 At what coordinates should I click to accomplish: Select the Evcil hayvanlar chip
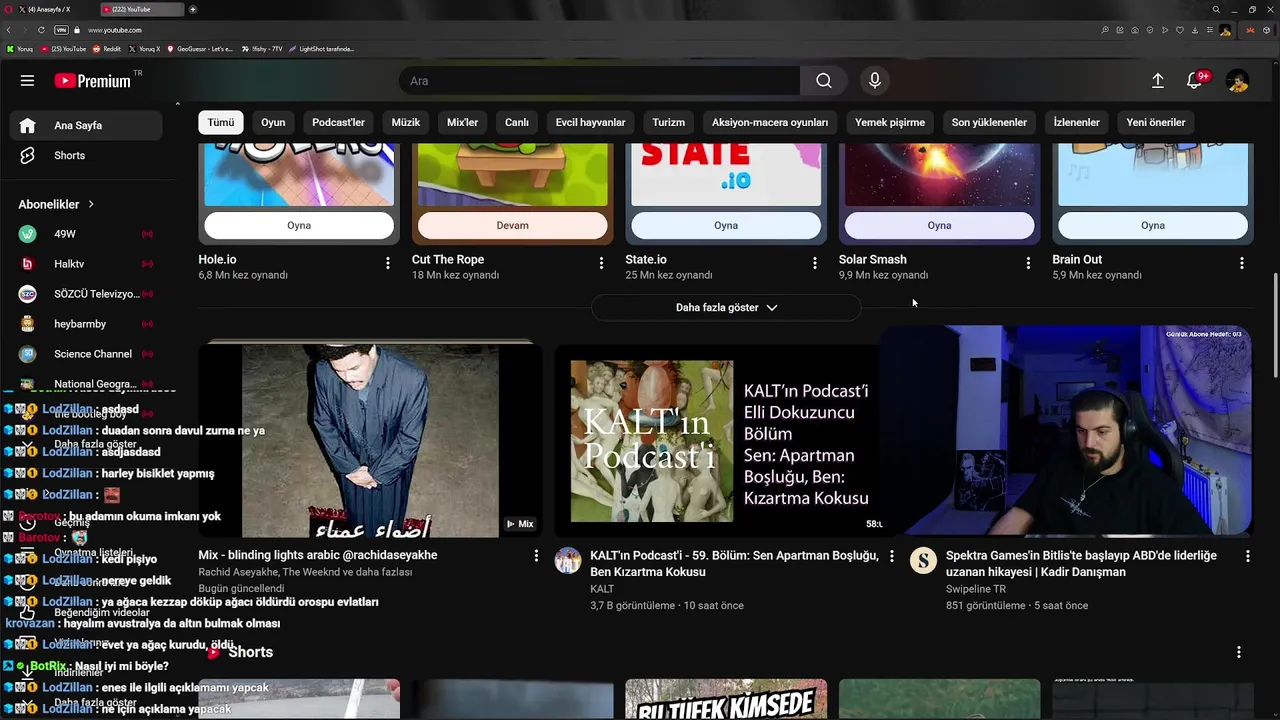(x=590, y=122)
